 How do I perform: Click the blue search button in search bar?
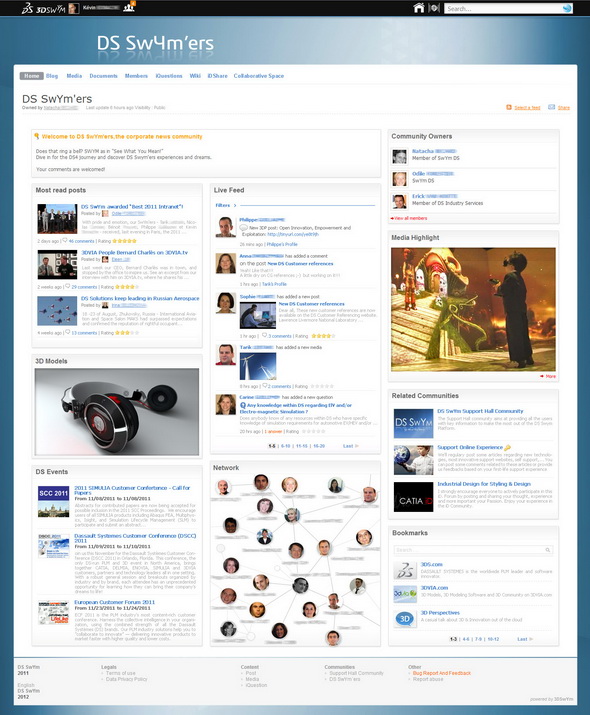pos(567,8)
